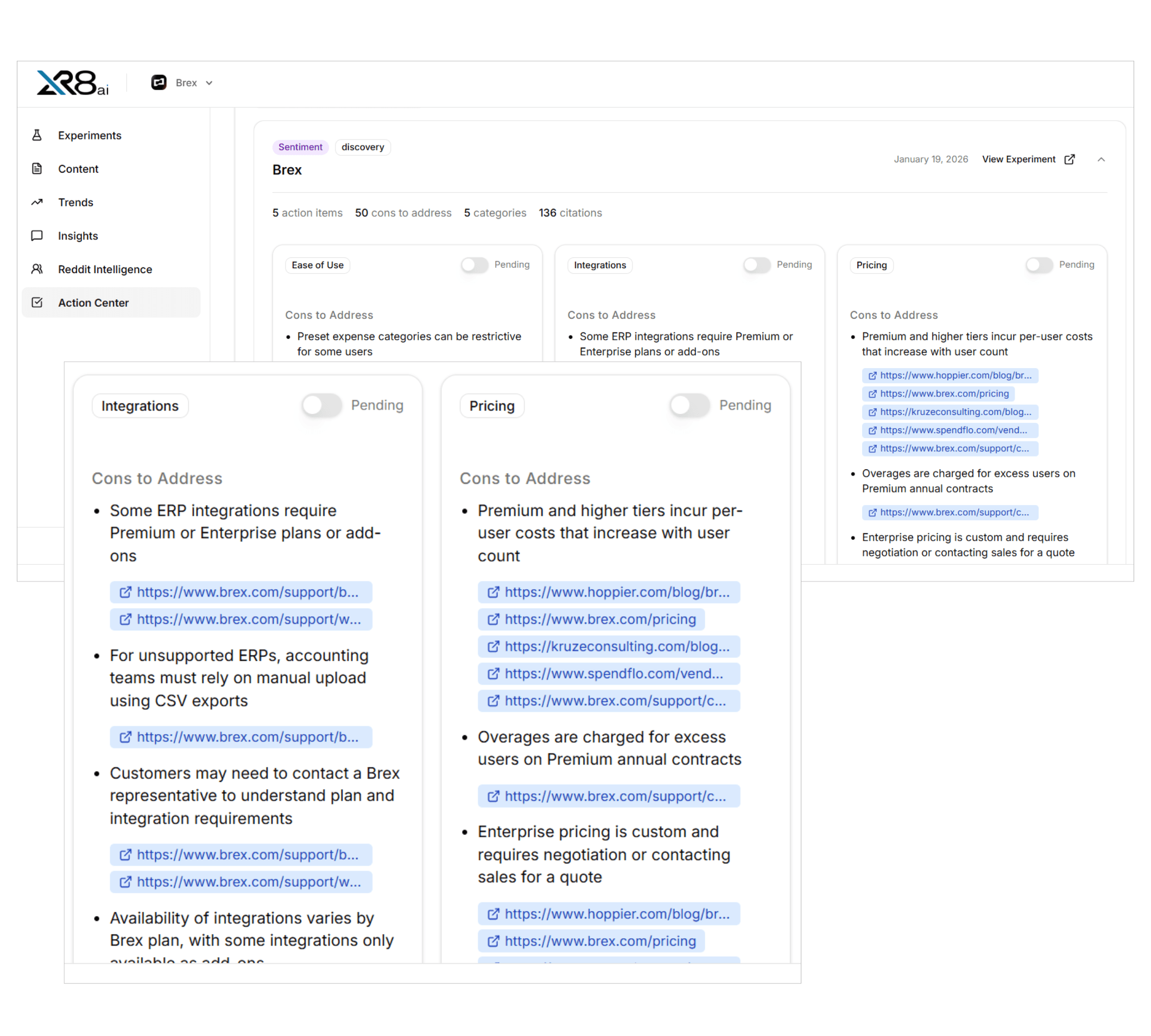Open Content via its document icon
Screen dimensions: 1151x1036
click(37, 168)
